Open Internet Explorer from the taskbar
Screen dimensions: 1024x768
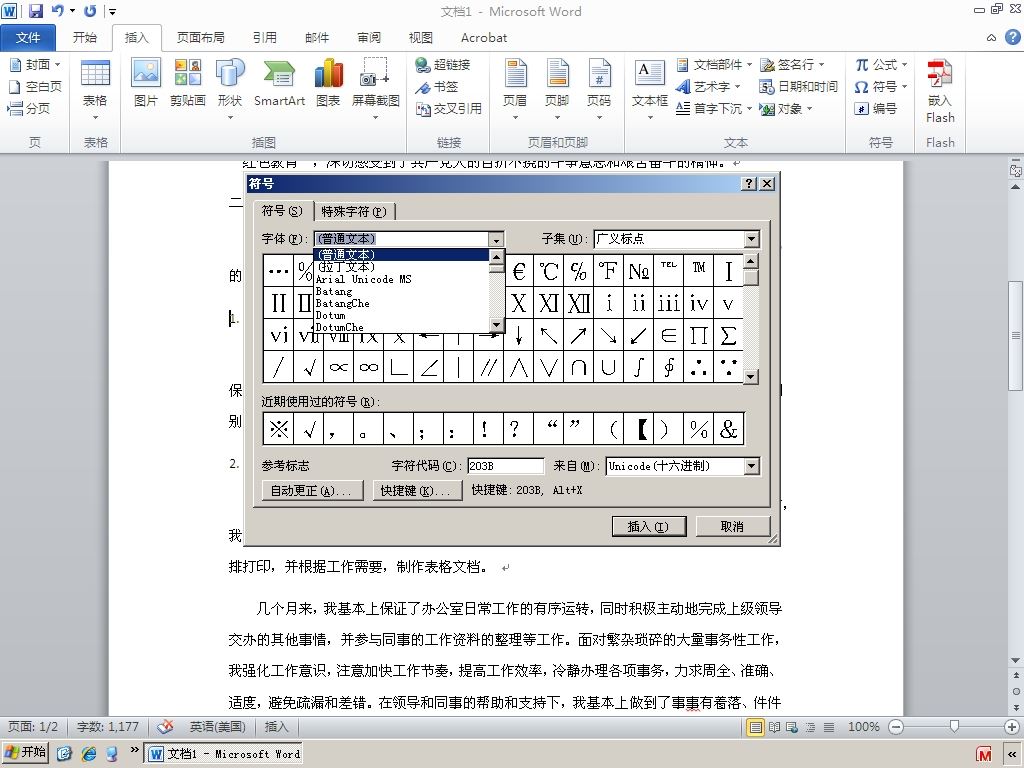click(88, 754)
